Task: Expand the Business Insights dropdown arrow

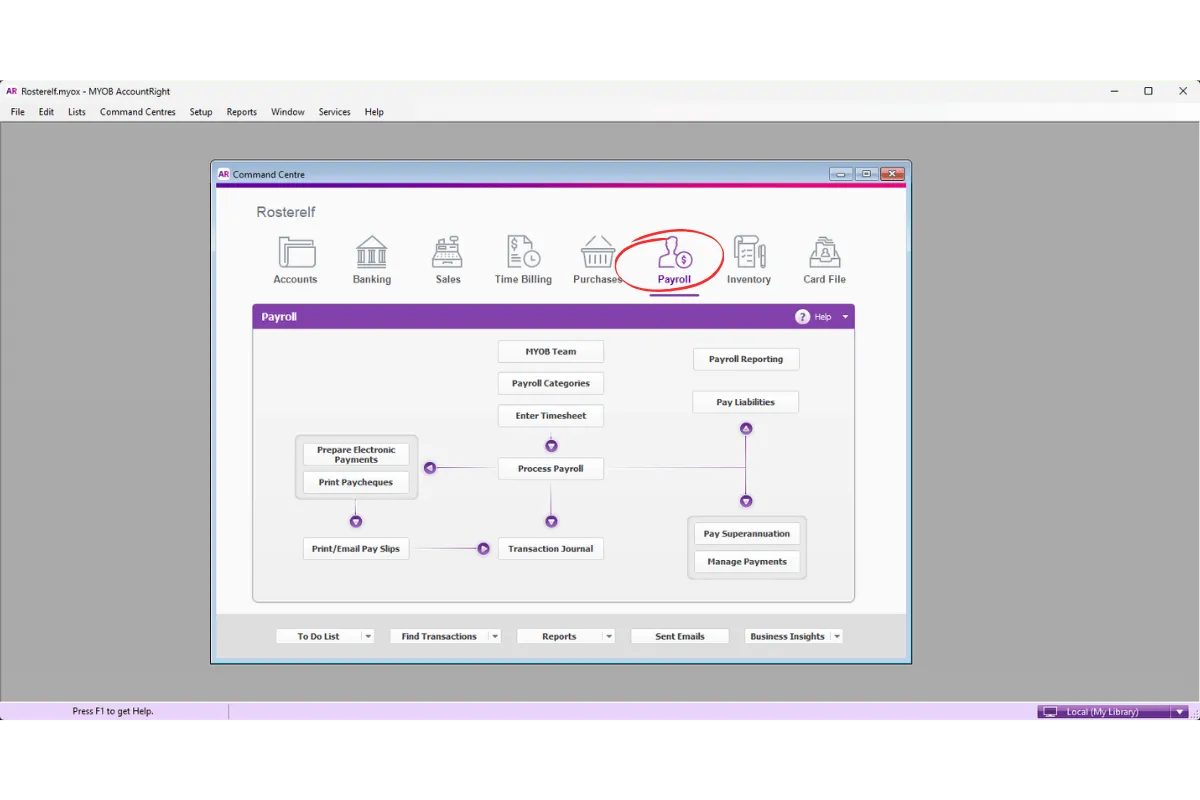Action: click(837, 636)
